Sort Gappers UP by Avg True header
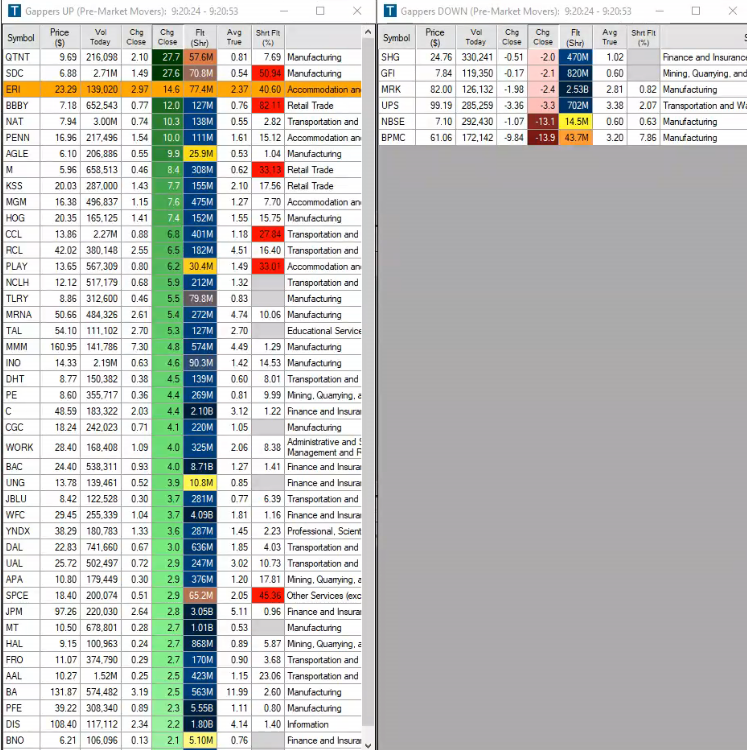This screenshot has width=747, height=750. pos(234,37)
